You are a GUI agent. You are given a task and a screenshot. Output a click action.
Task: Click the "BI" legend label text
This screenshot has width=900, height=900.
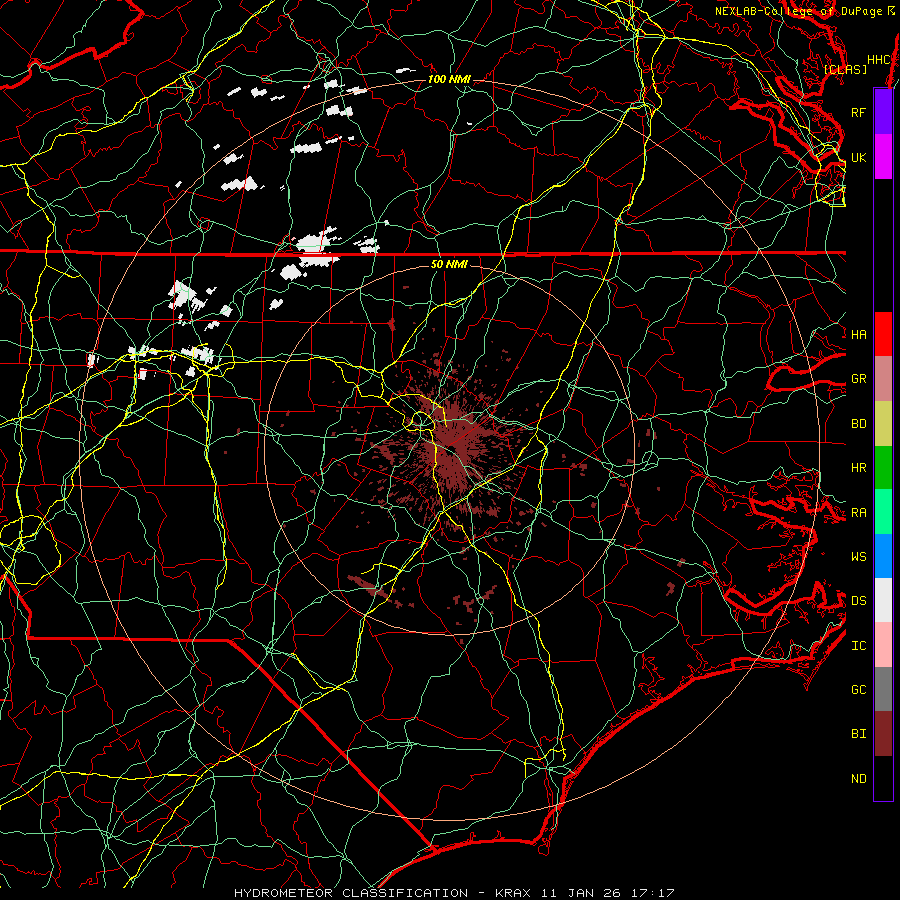tap(859, 734)
